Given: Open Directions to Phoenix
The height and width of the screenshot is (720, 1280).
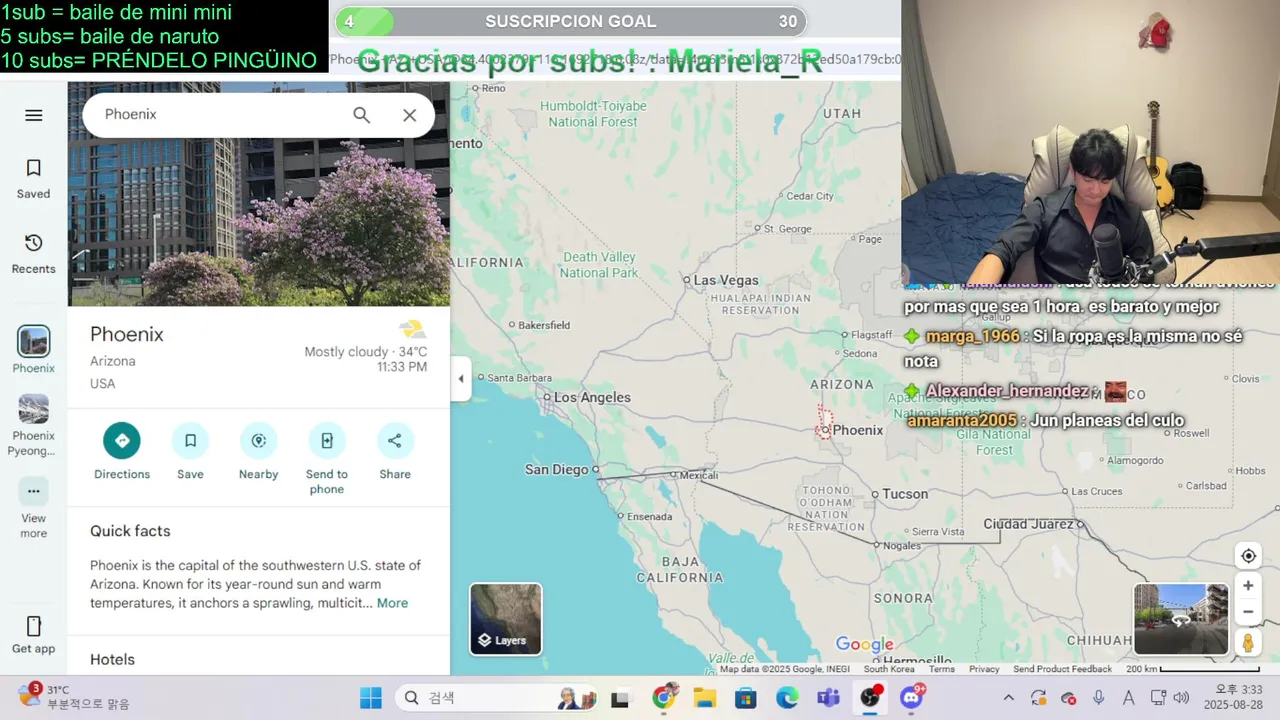Looking at the screenshot, I should coord(122,451).
